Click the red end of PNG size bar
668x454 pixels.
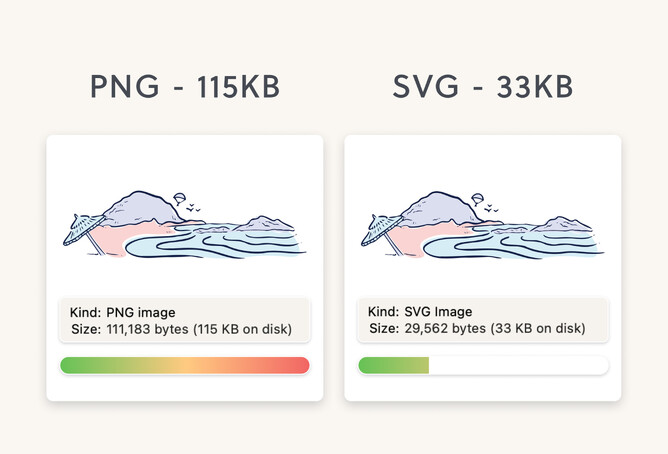298,365
